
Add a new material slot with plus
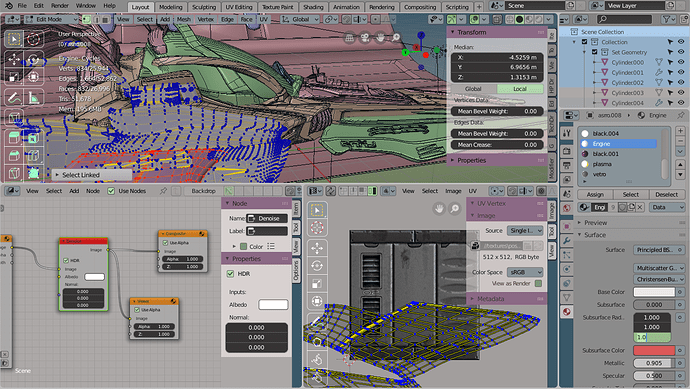point(680,131)
